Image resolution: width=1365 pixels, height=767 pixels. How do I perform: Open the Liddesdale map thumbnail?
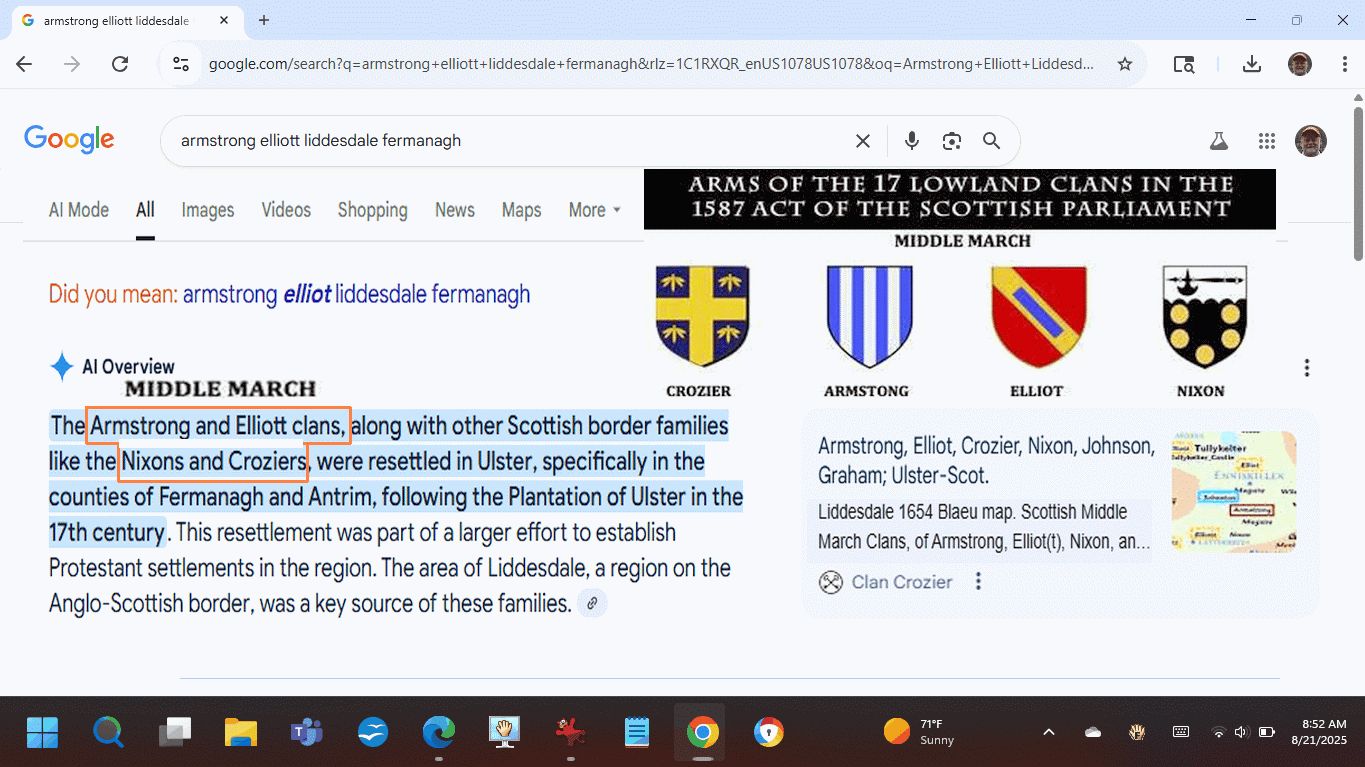coord(1233,492)
